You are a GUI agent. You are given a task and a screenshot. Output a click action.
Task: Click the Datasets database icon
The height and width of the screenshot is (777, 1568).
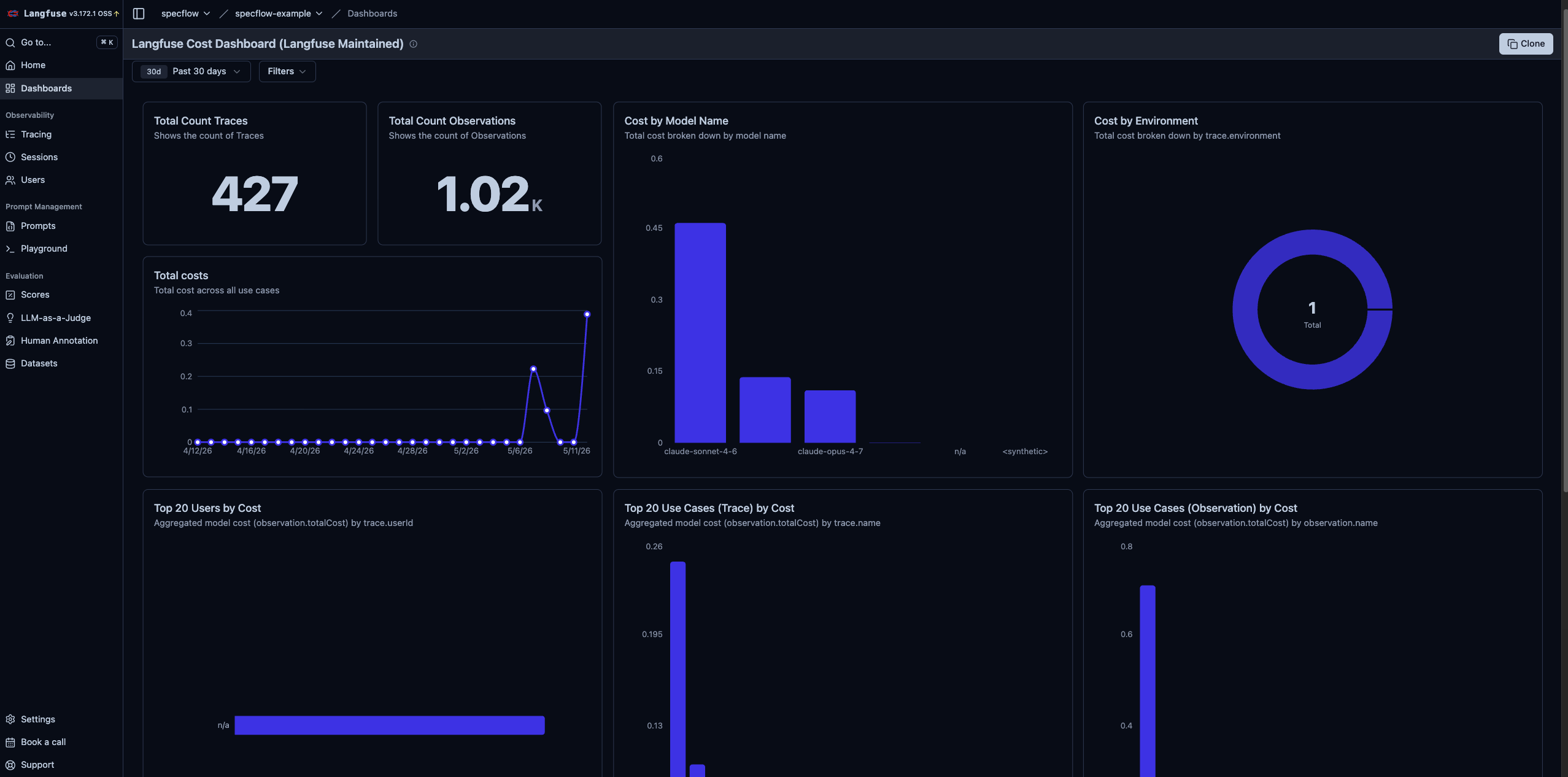tap(10, 363)
